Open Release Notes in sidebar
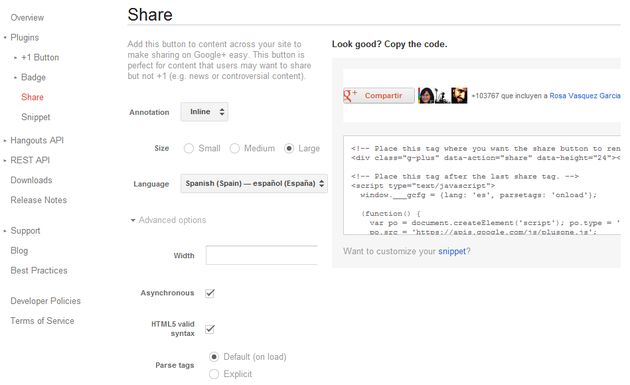The width and height of the screenshot is (630, 385). [x=39, y=200]
